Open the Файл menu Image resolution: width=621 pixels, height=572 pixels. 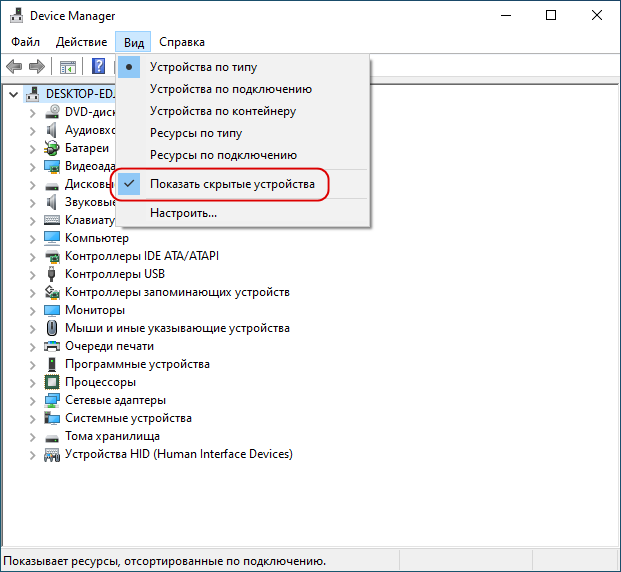point(25,42)
